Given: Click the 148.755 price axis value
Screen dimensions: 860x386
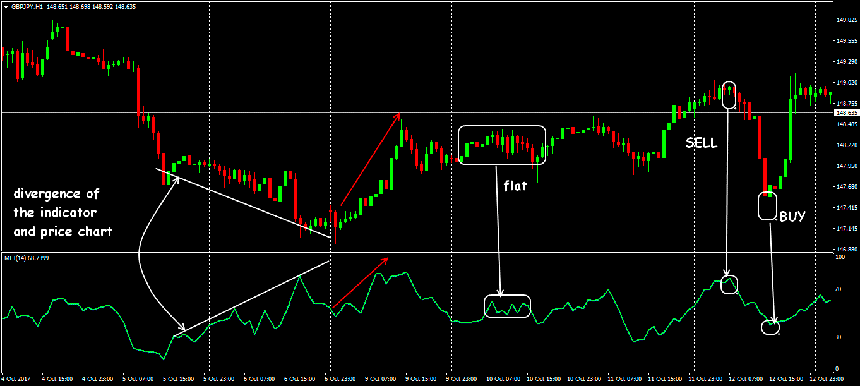Looking at the screenshot, I should coord(847,103).
